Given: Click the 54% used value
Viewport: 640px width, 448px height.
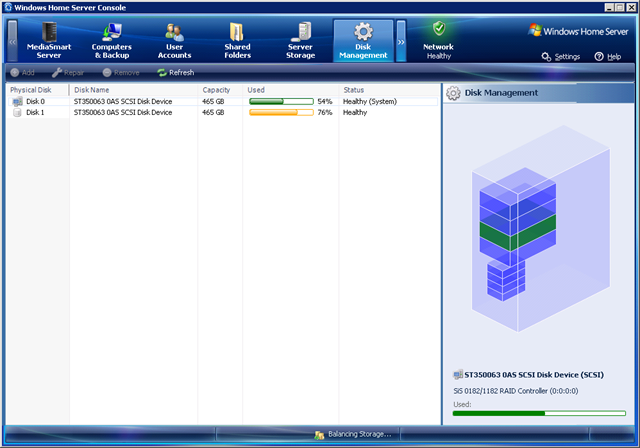Looking at the screenshot, I should [x=325, y=101].
